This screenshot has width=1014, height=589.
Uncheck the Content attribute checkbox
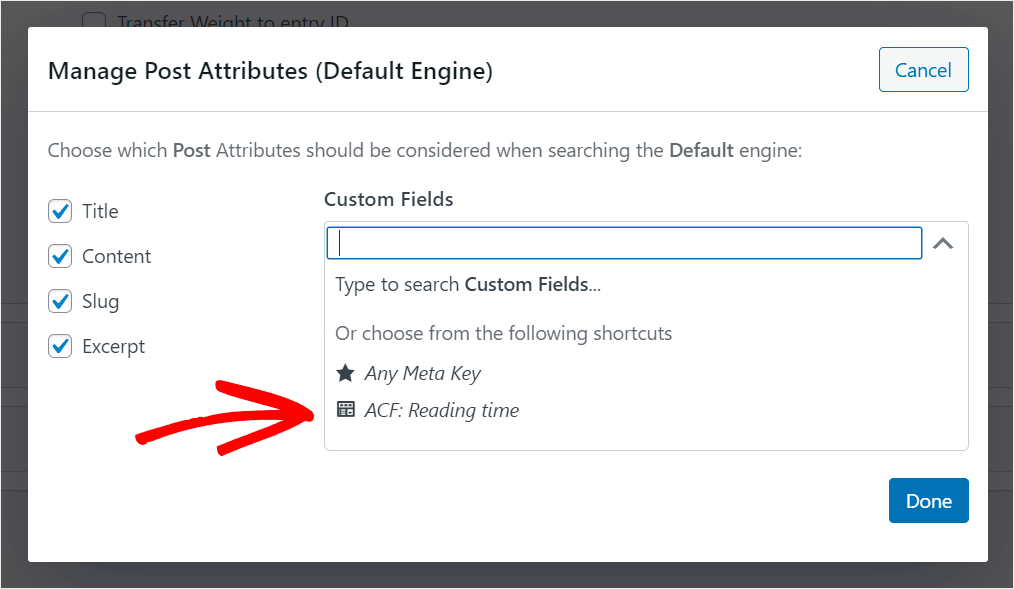(60, 256)
